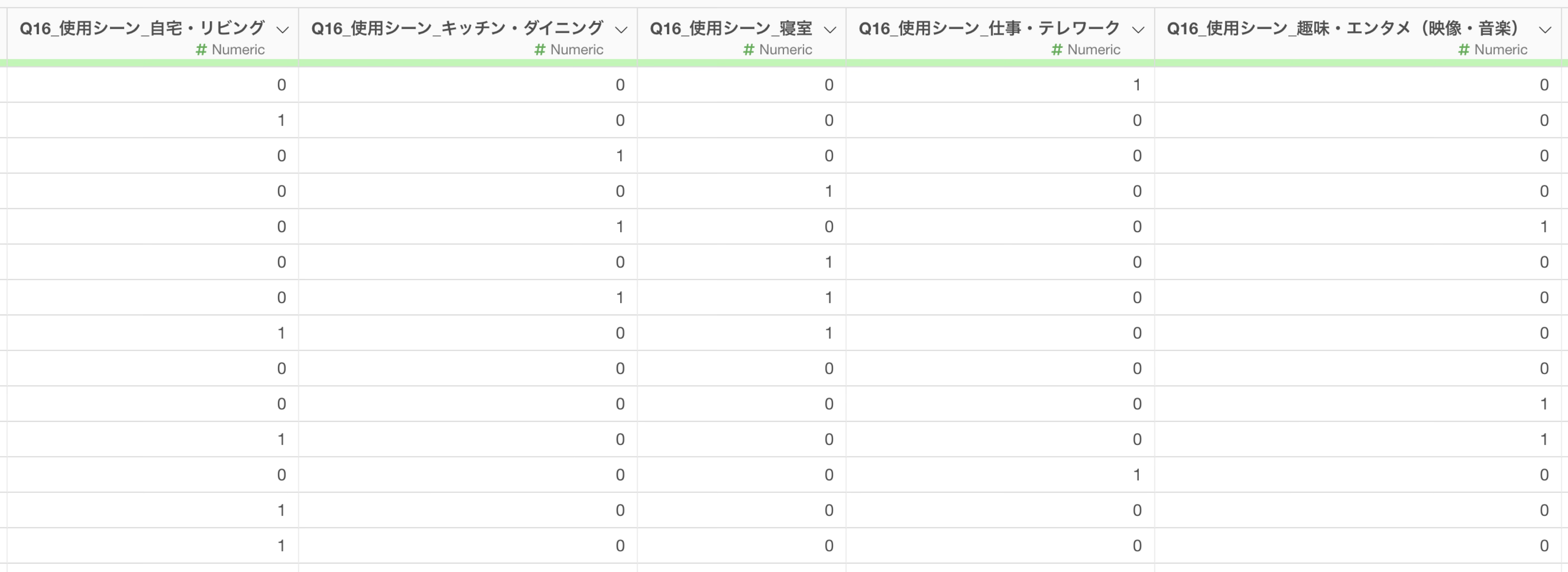
Task: Select the Q16_使用シーン_仕事・テレワーク header name
Action: coord(989,28)
